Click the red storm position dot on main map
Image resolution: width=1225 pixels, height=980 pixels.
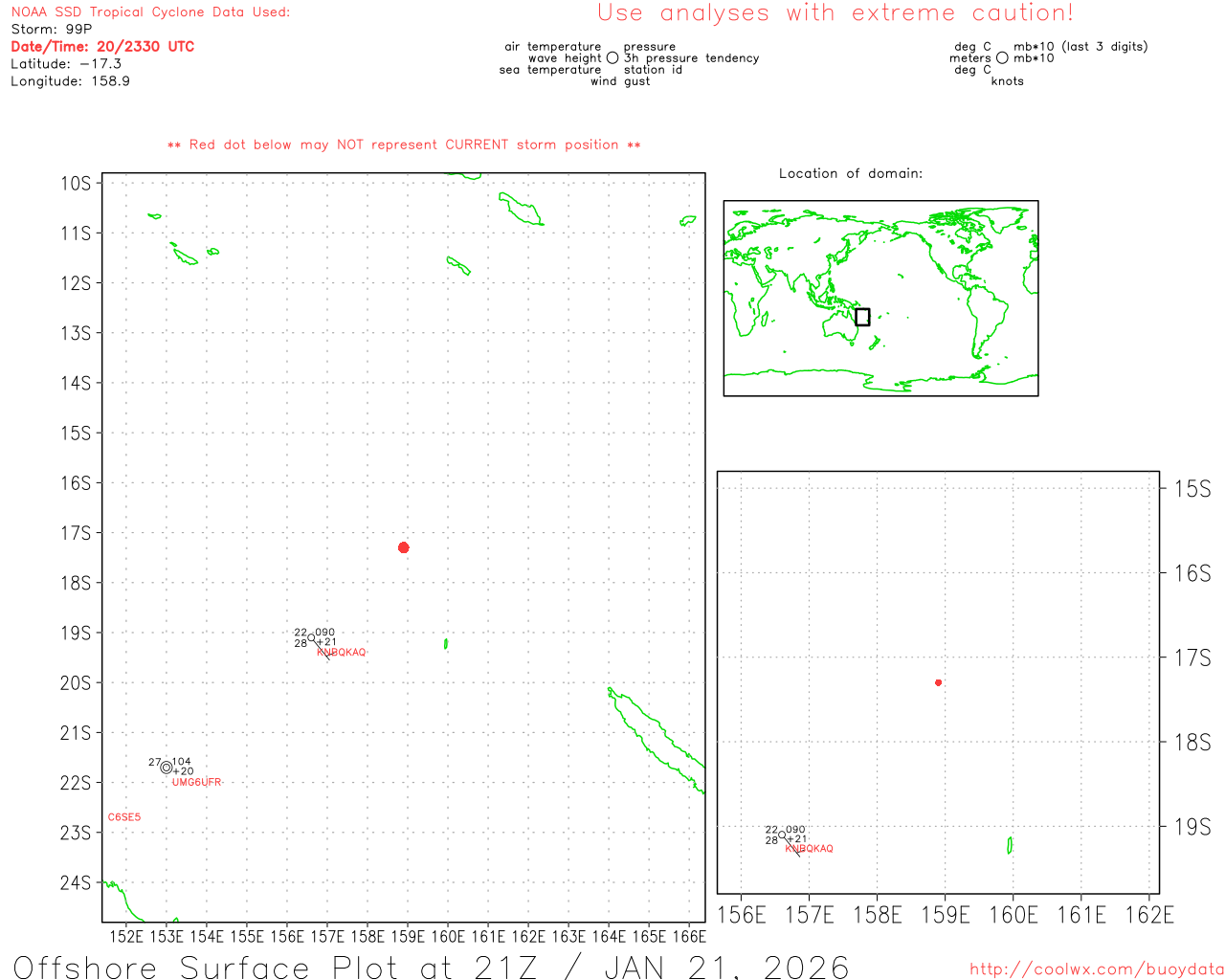click(x=404, y=547)
